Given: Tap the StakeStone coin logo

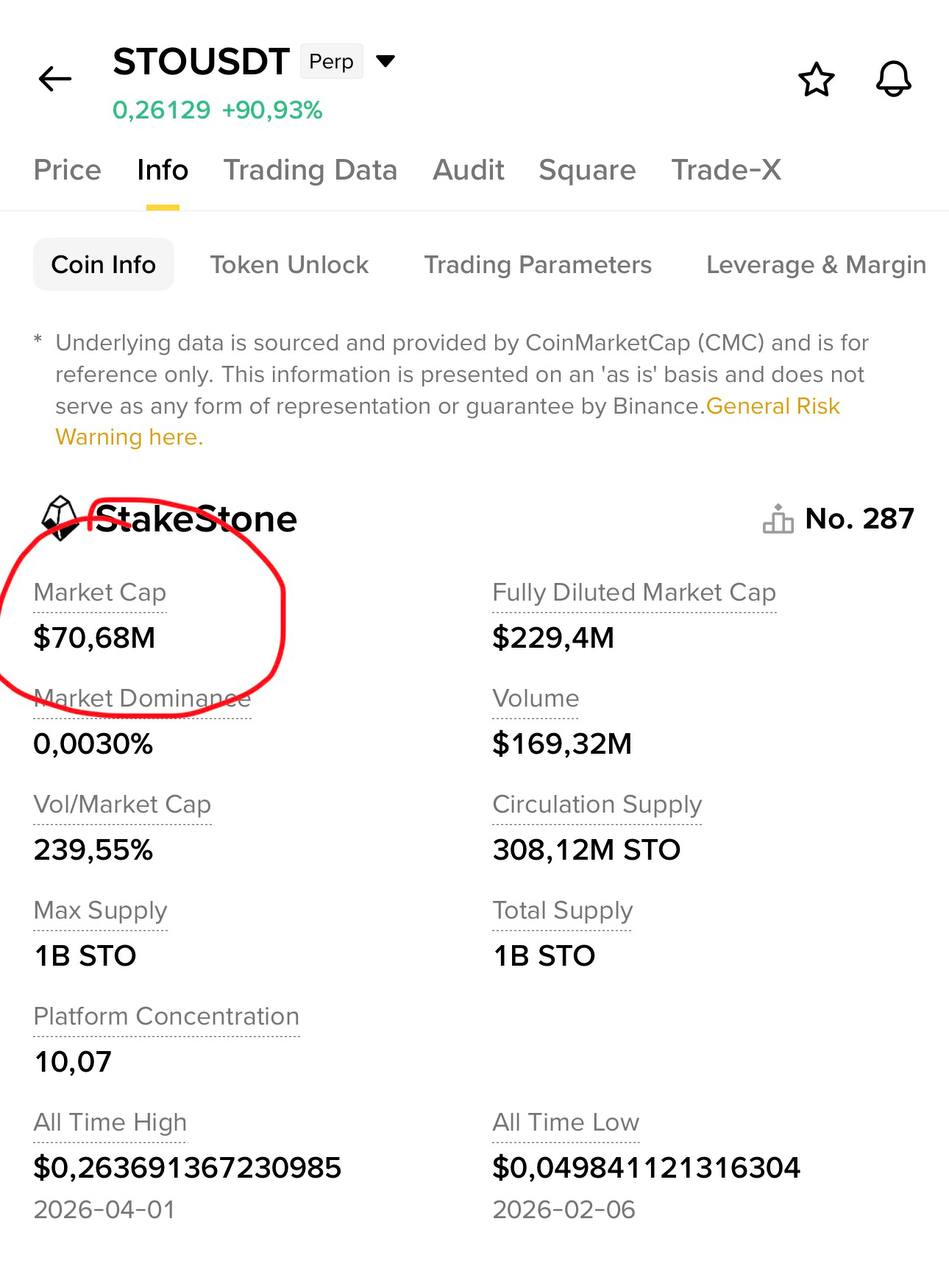Looking at the screenshot, I should pyautogui.click(x=59, y=518).
